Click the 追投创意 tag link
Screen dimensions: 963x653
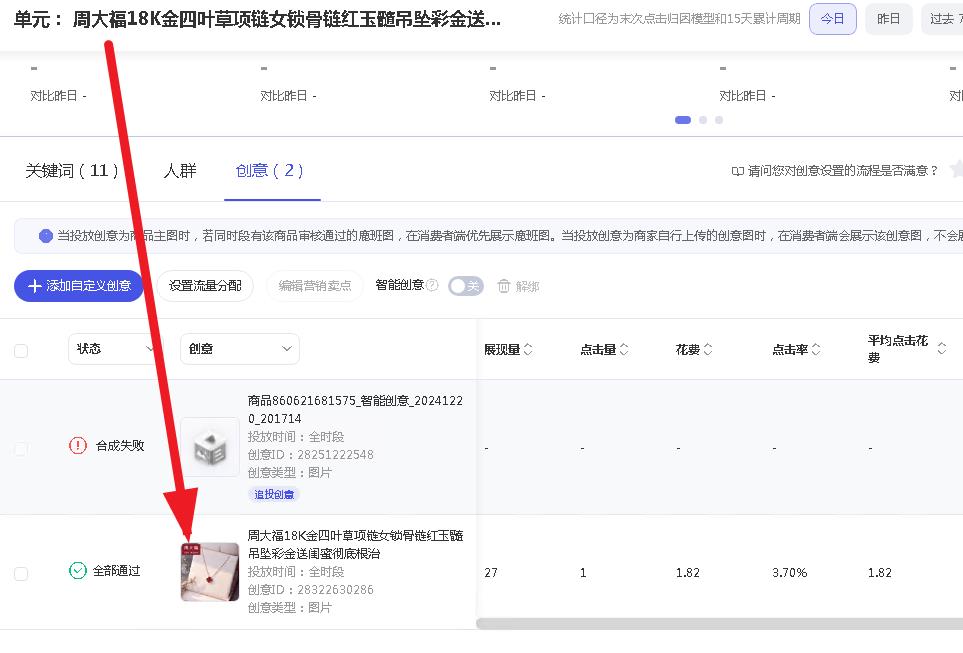[x=274, y=495]
